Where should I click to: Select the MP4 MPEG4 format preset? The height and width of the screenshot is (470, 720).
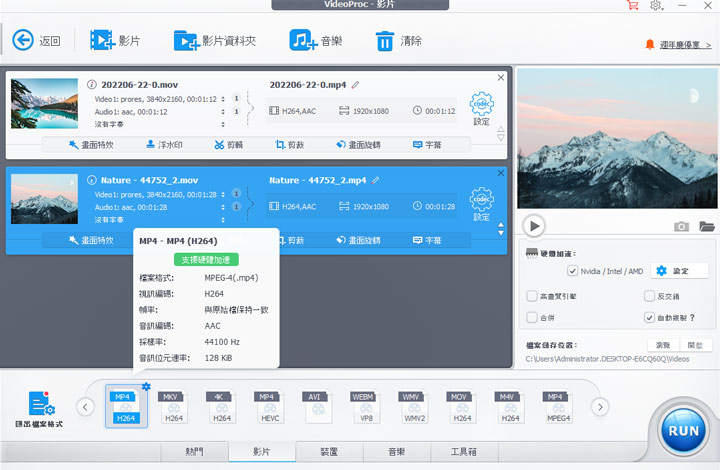[x=558, y=407]
